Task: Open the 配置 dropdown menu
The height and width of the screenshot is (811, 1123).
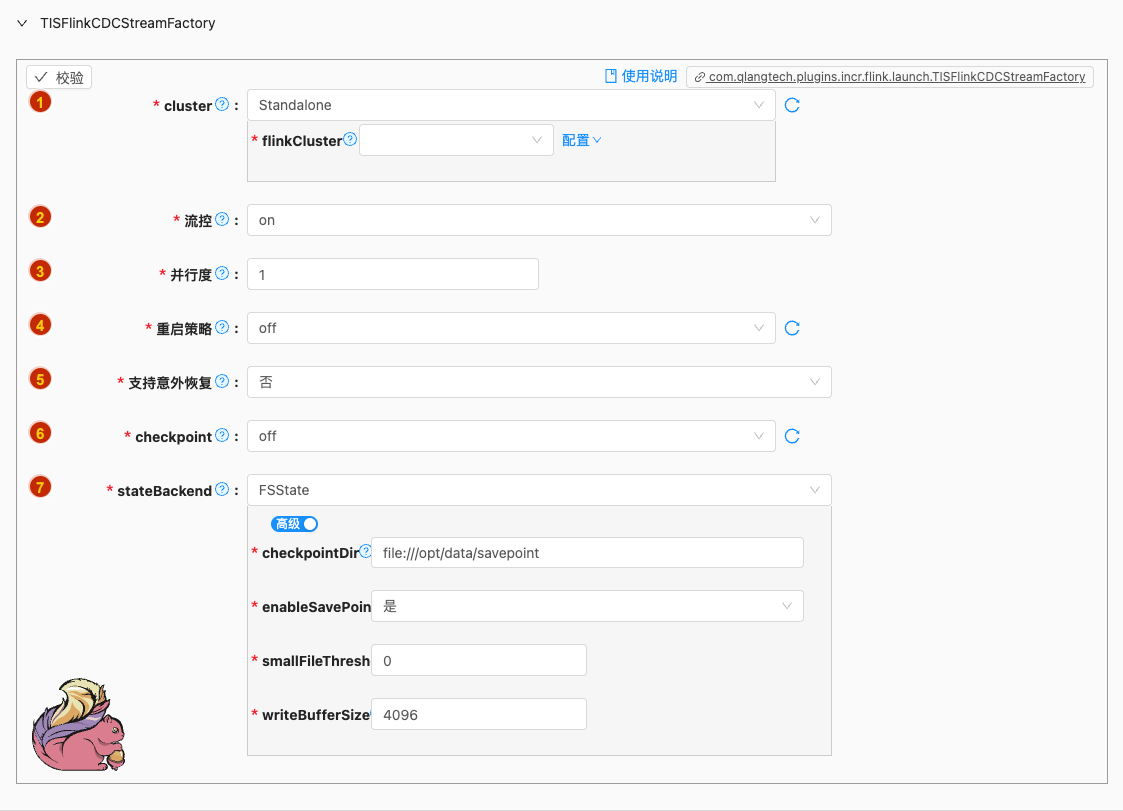Action: tap(581, 141)
